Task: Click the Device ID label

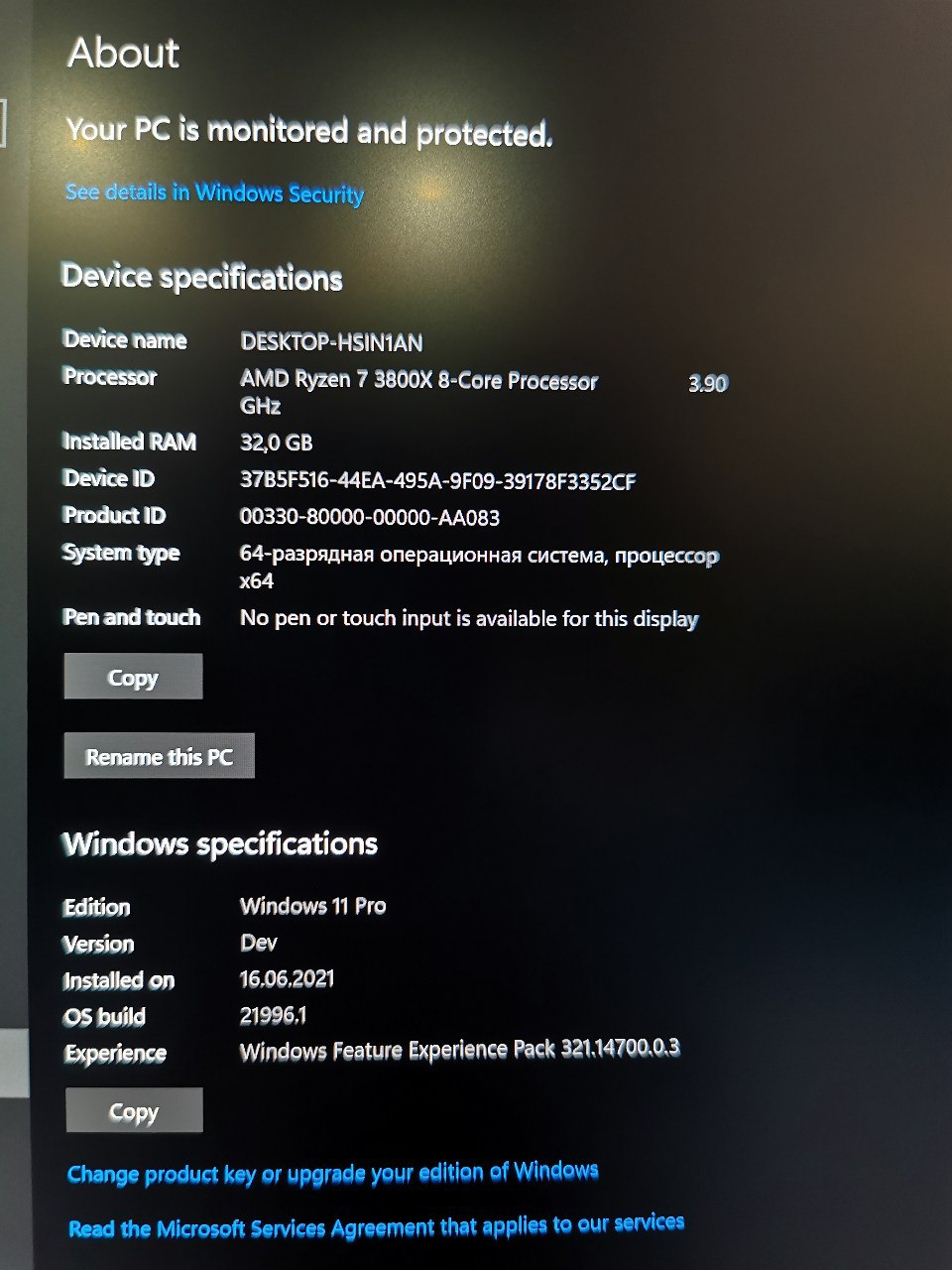Action: pos(109,478)
